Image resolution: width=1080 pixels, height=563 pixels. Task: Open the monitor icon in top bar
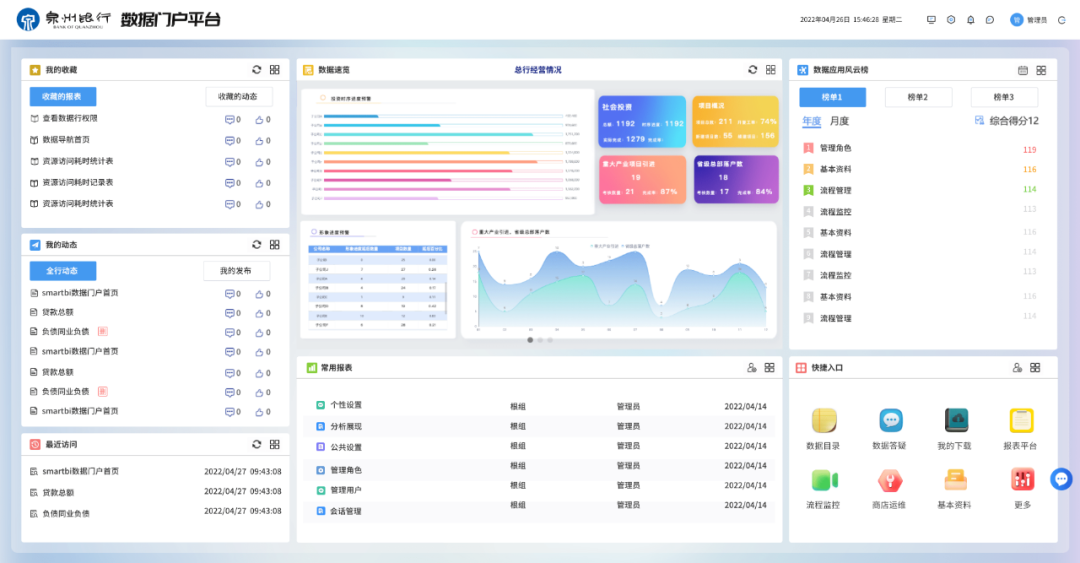931,20
